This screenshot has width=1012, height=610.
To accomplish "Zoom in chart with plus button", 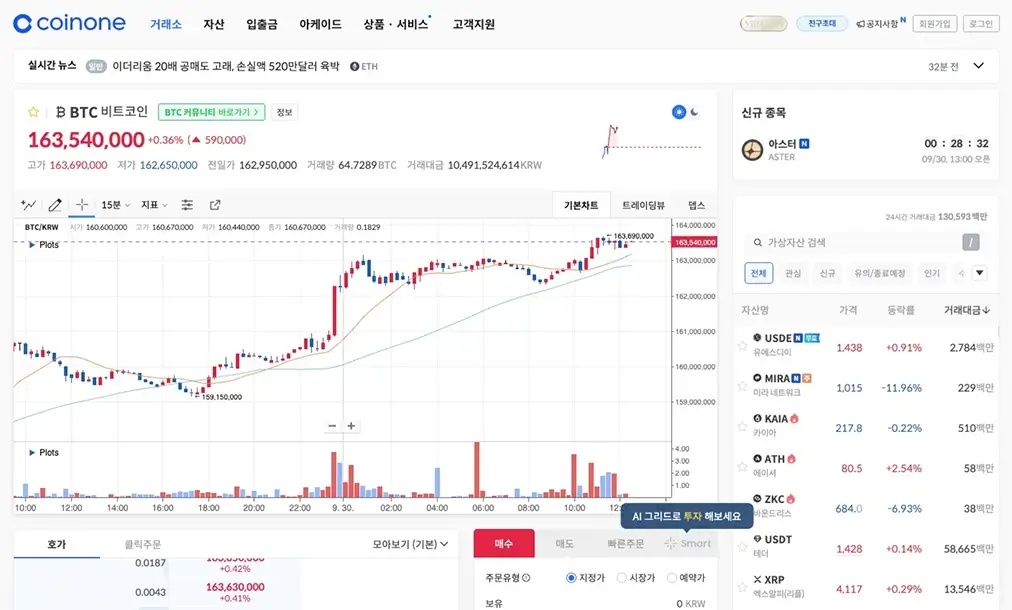I will click(x=351, y=426).
